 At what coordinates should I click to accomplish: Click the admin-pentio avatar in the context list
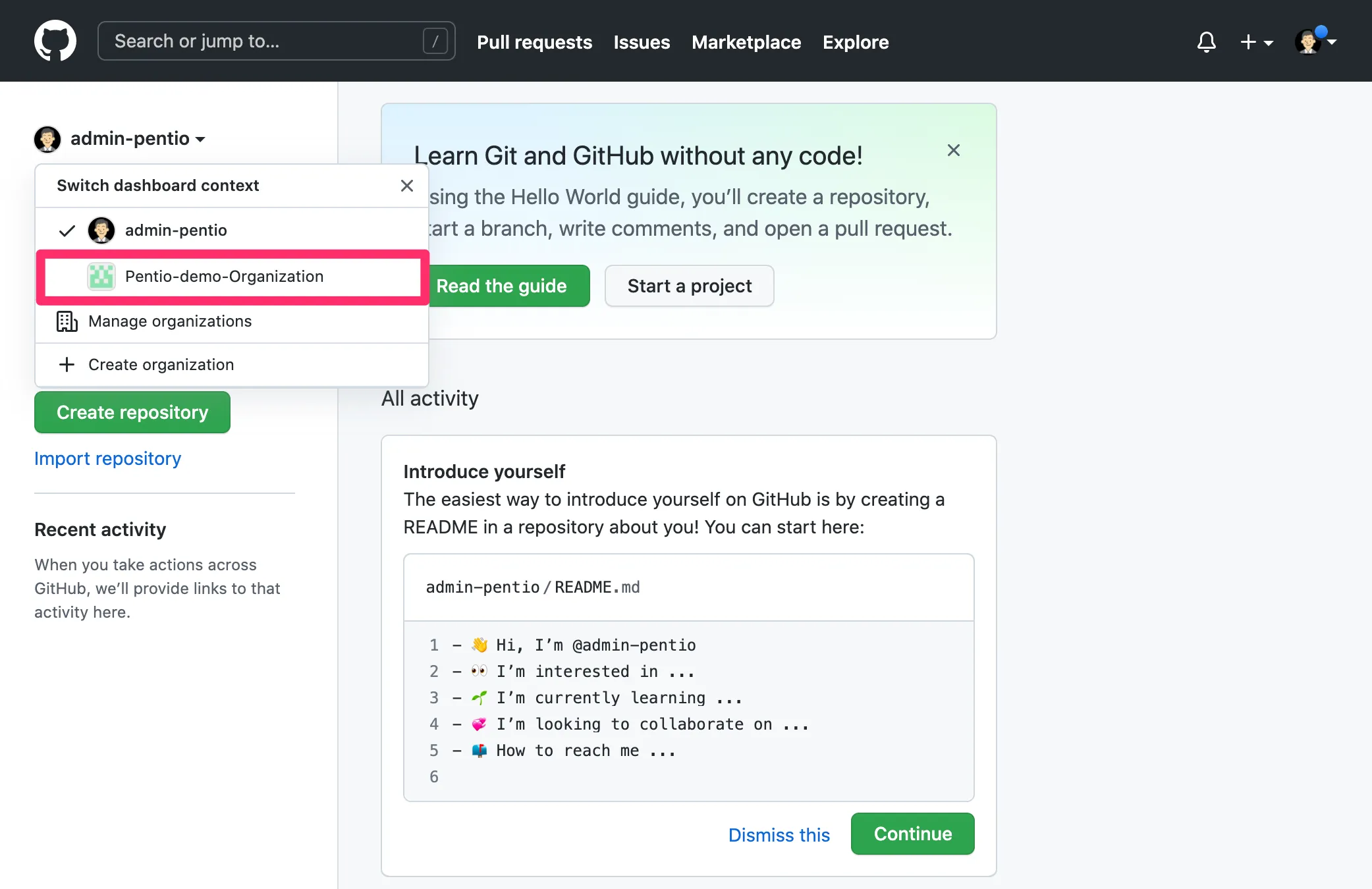point(101,230)
